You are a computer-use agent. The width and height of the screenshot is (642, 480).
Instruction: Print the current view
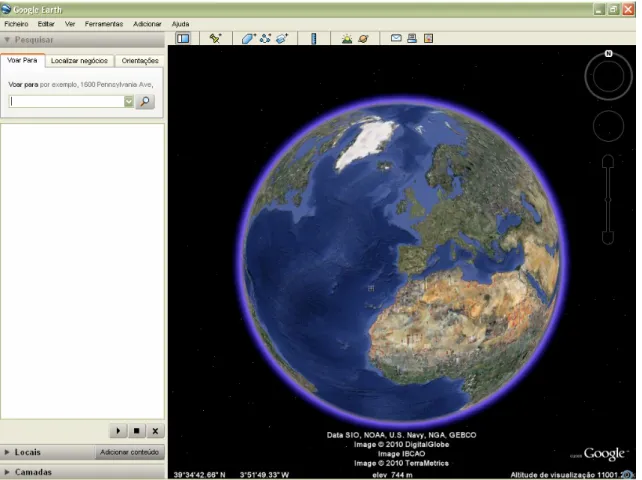coord(412,38)
